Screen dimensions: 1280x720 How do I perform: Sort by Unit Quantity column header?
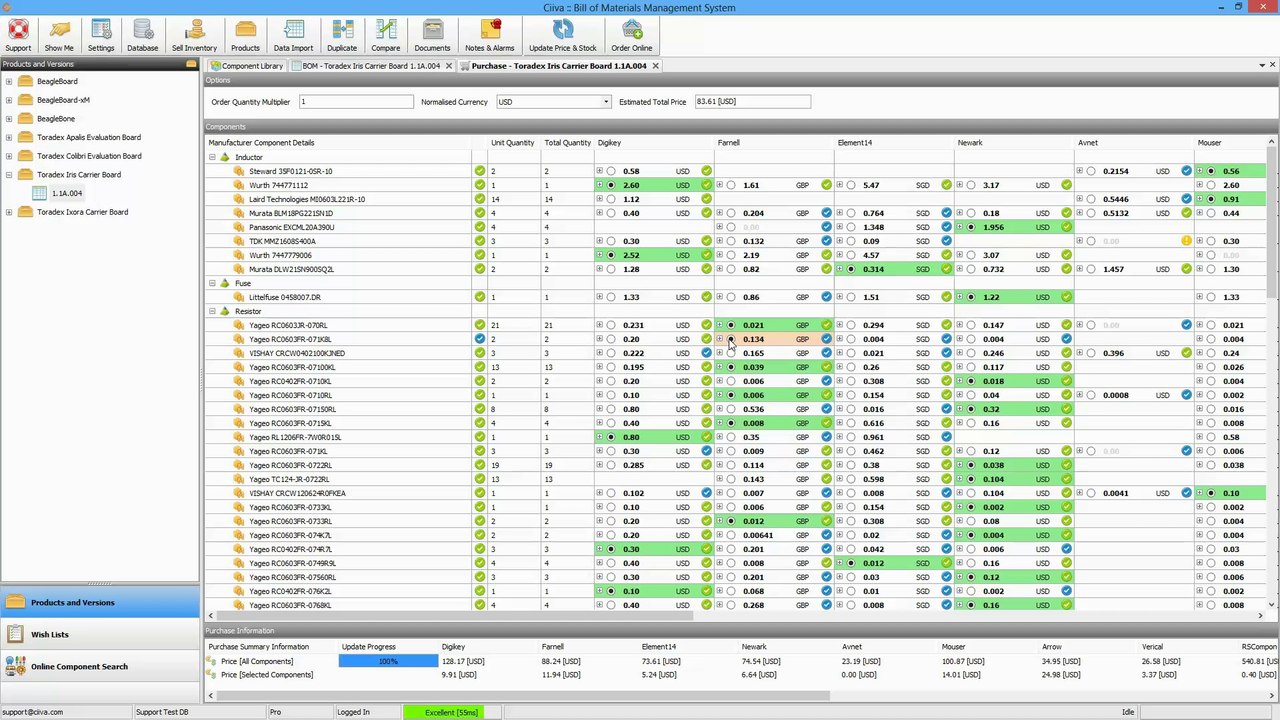coord(513,143)
